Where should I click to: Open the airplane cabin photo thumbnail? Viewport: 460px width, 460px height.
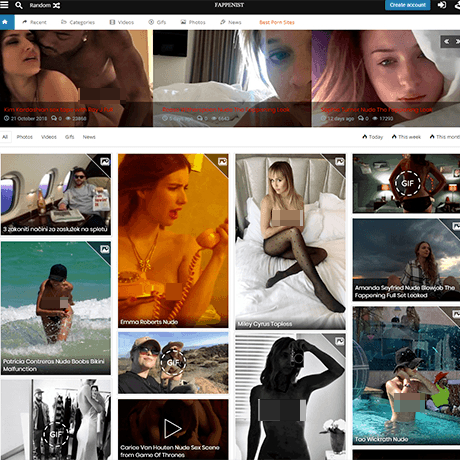coord(56,195)
